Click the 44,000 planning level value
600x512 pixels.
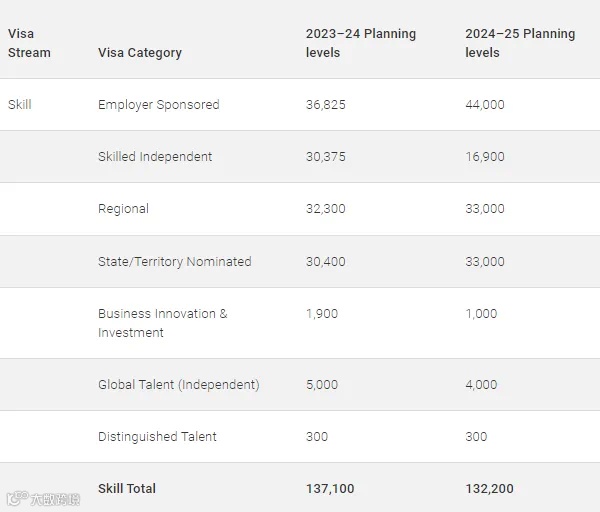coord(485,105)
